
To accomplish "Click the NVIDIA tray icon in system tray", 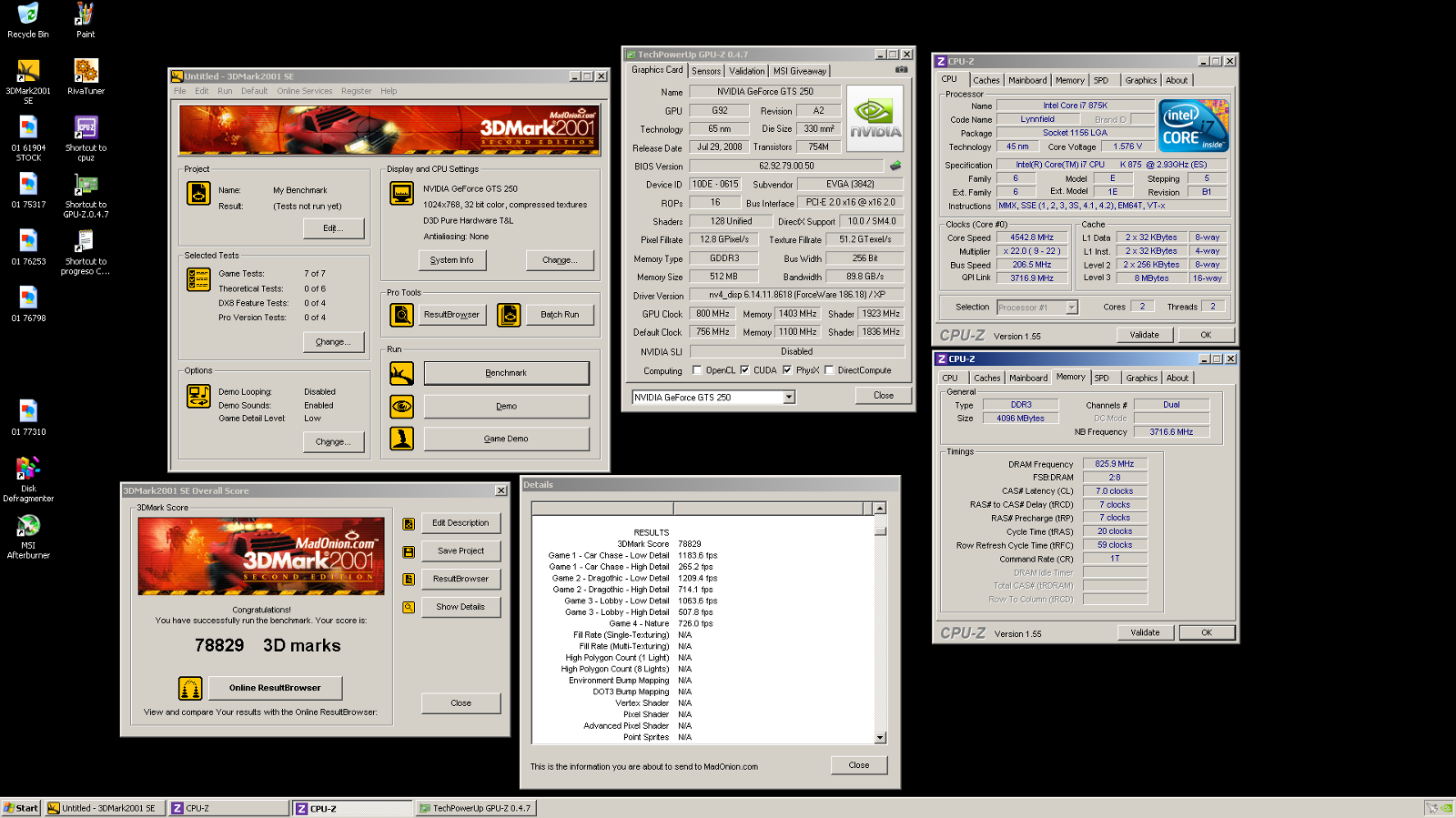I will [x=1447, y=808].
